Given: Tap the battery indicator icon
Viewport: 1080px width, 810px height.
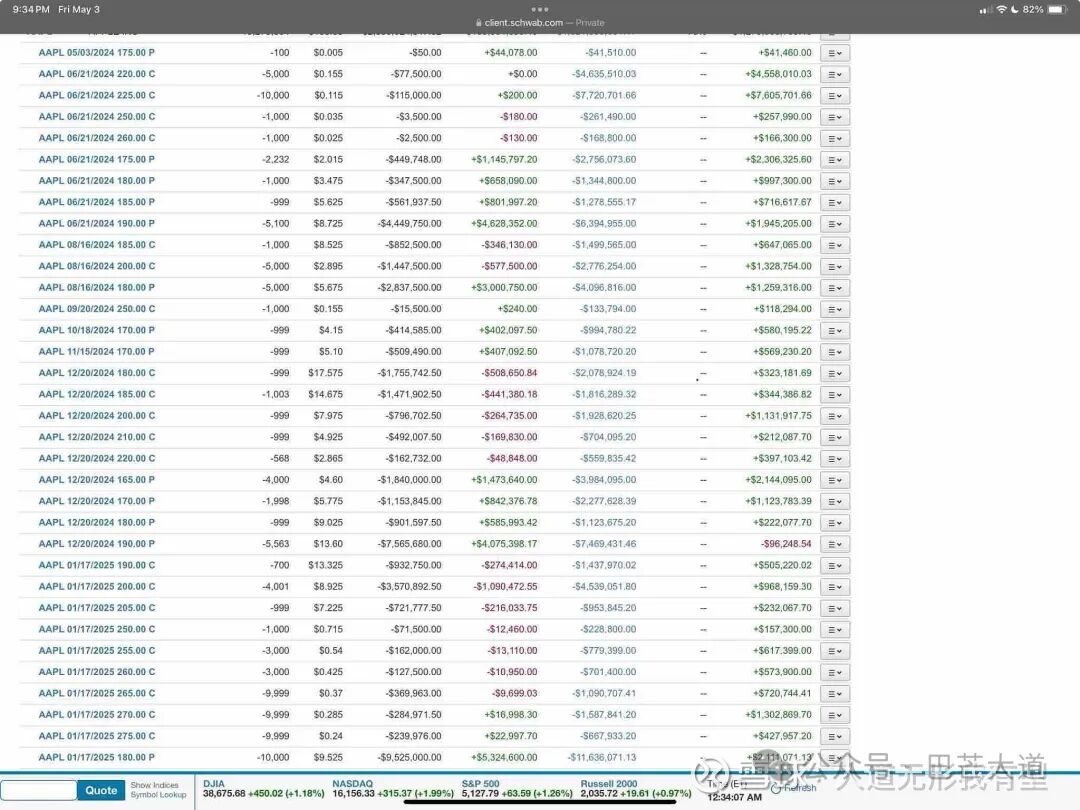Looking at the screenshot, I should click(x=1057, y=10).
